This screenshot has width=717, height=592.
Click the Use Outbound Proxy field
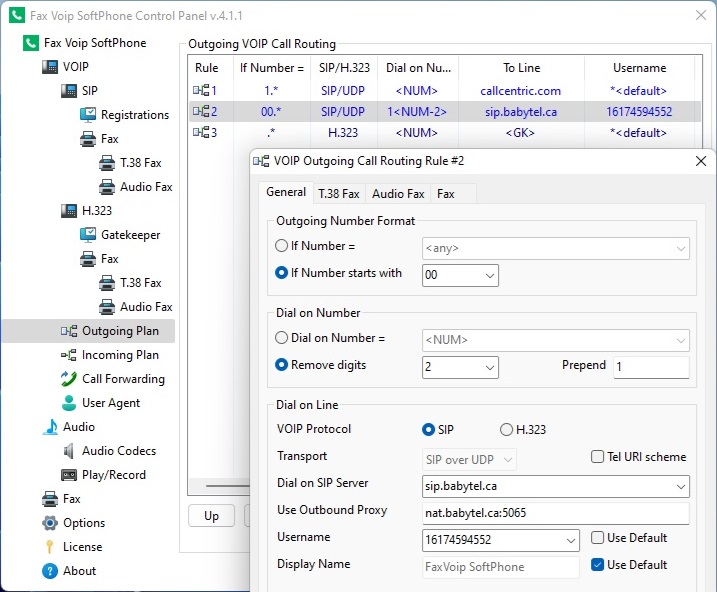tap(556, 513)
